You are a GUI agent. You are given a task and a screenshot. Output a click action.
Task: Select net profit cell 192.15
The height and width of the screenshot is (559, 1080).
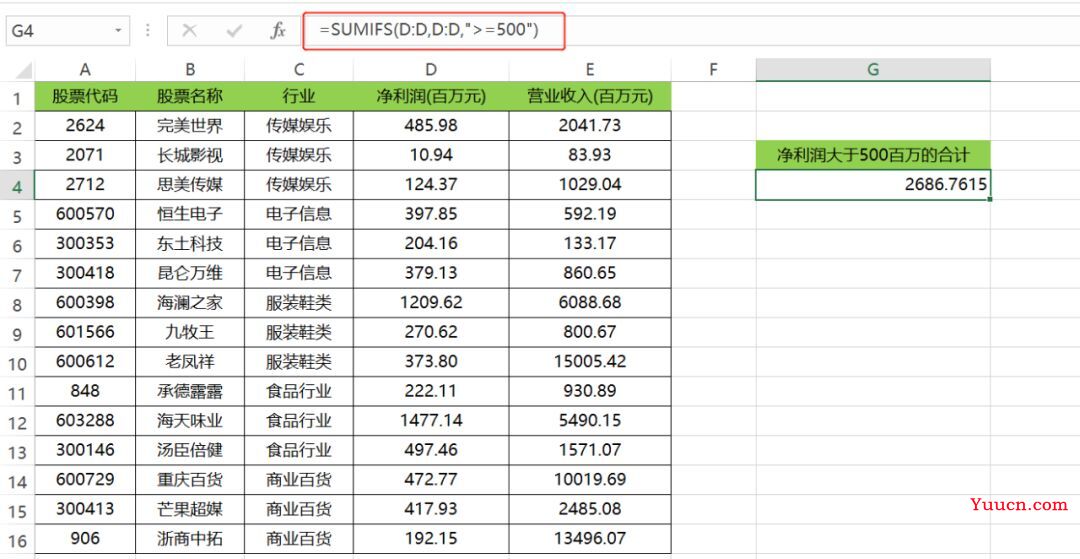pos(431,539)
